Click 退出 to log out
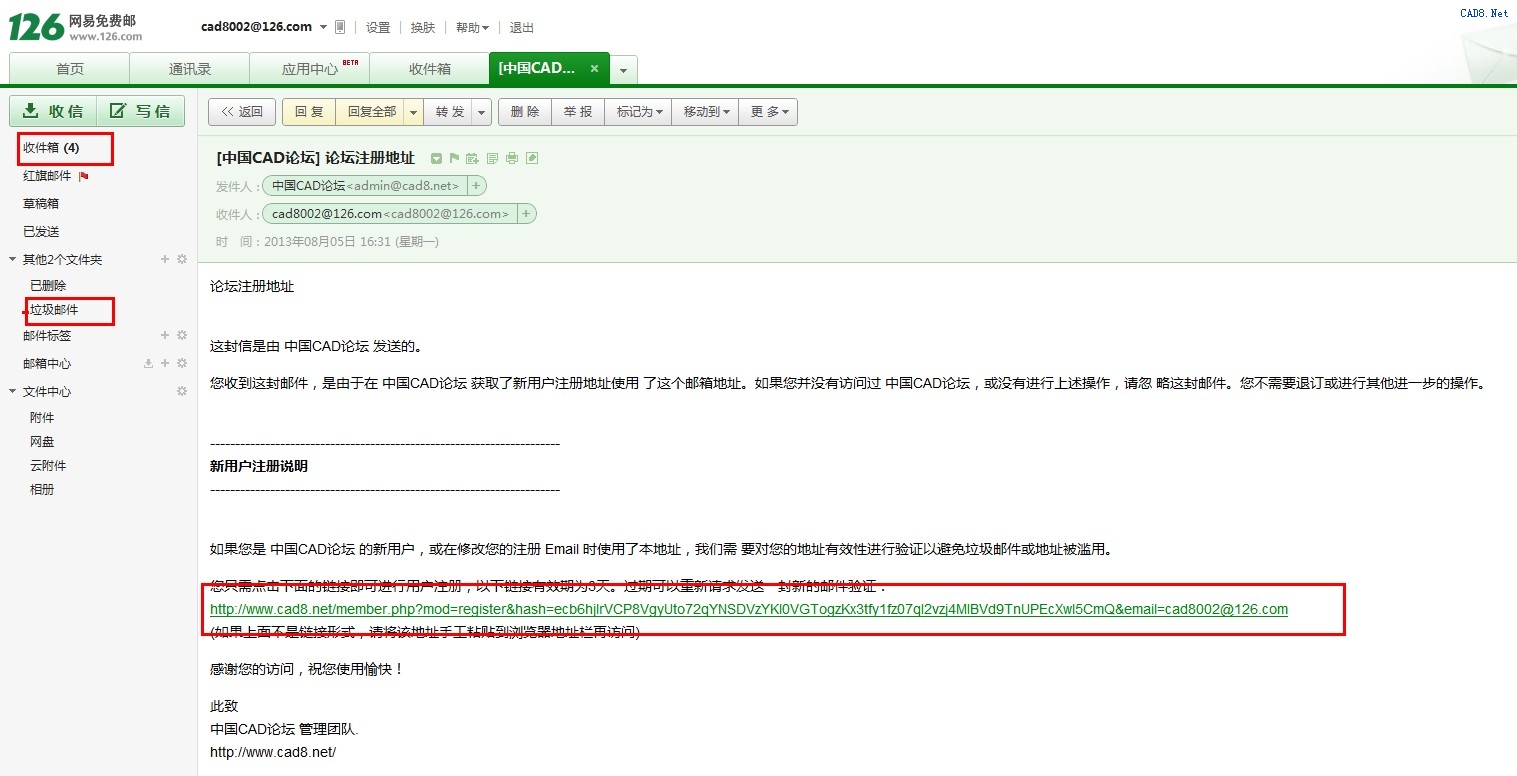 coord(522,28)
